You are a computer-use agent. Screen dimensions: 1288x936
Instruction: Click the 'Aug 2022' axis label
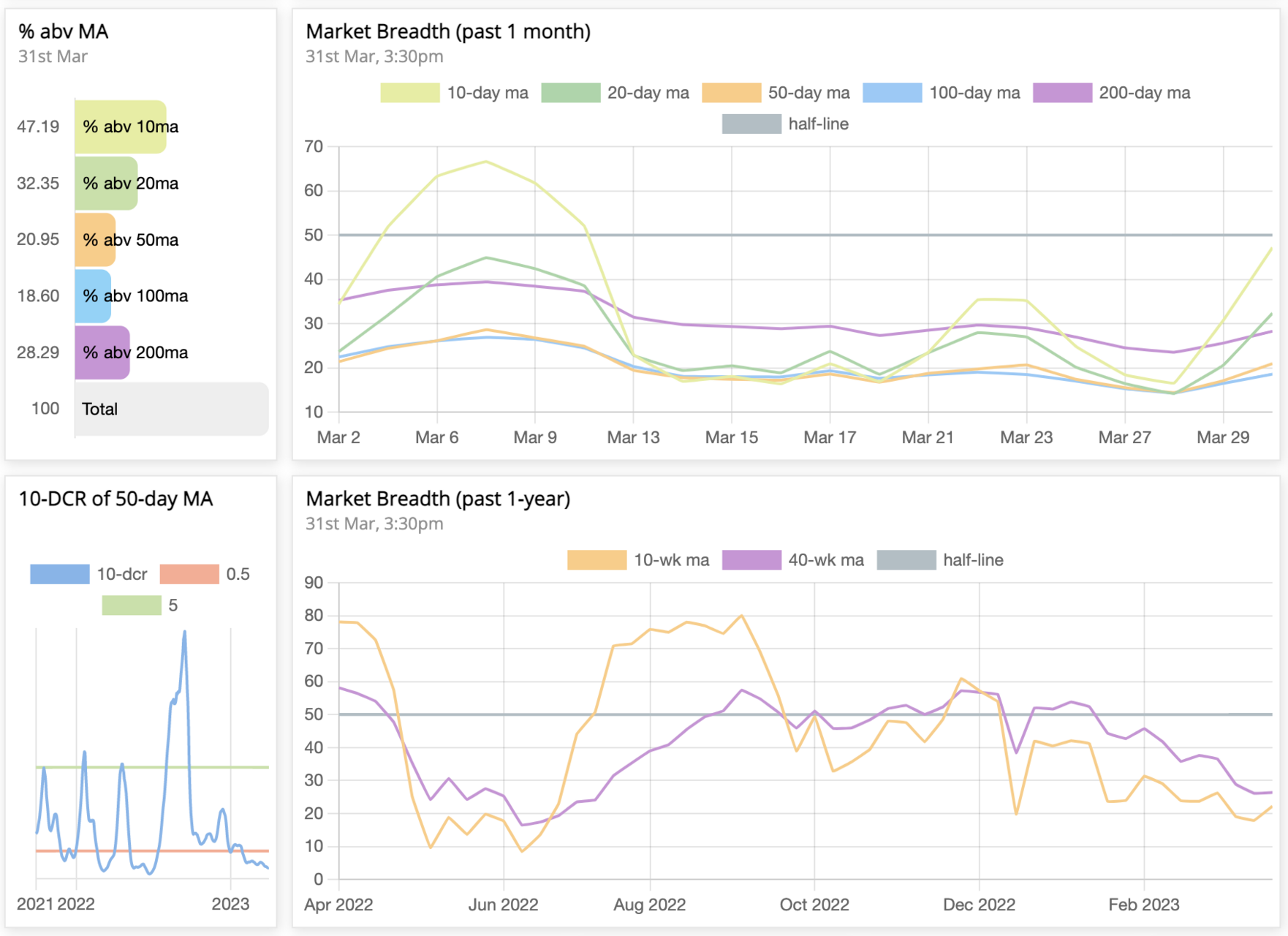[650, 905]
